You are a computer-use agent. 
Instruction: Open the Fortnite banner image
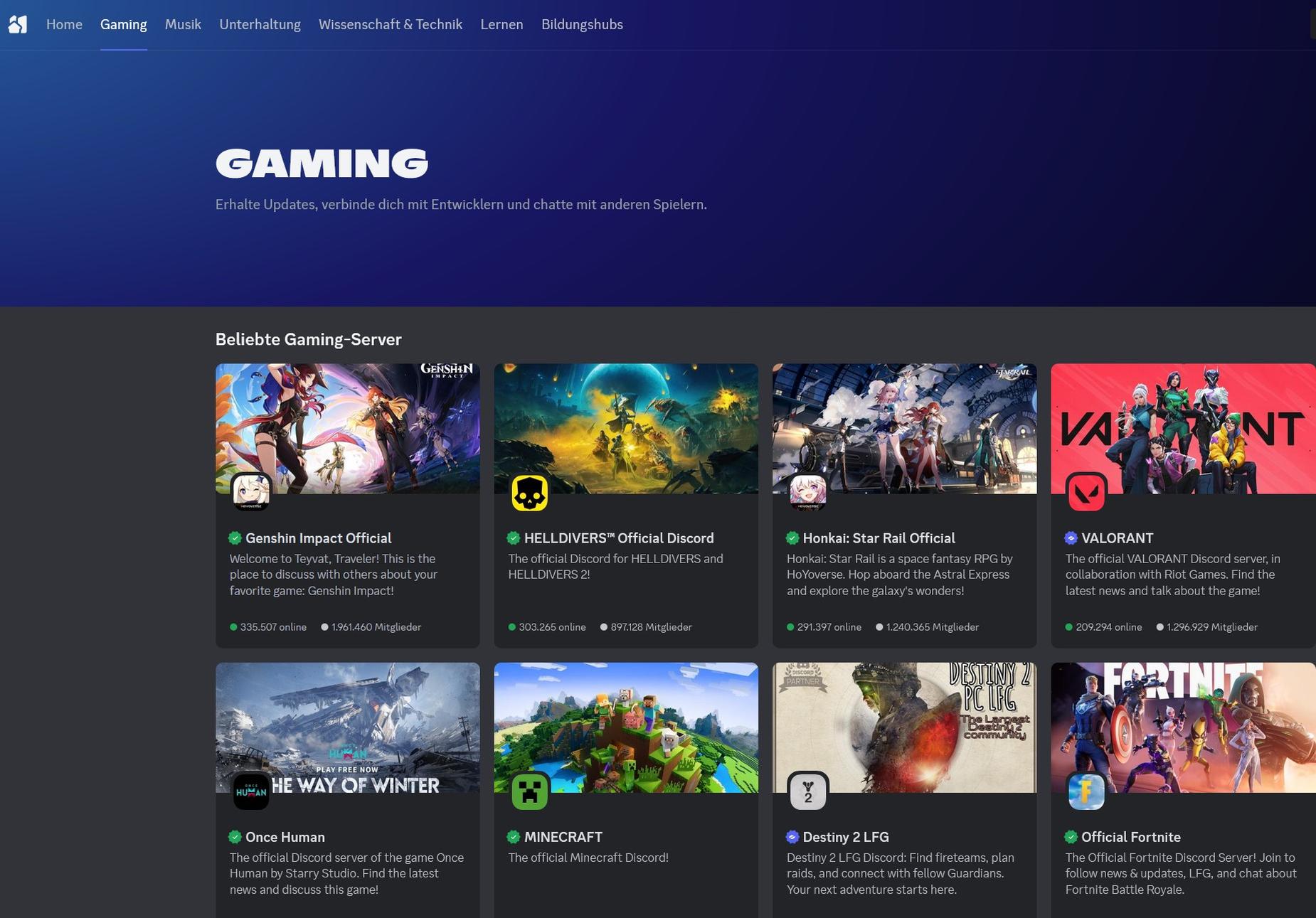pos(1183,727)
